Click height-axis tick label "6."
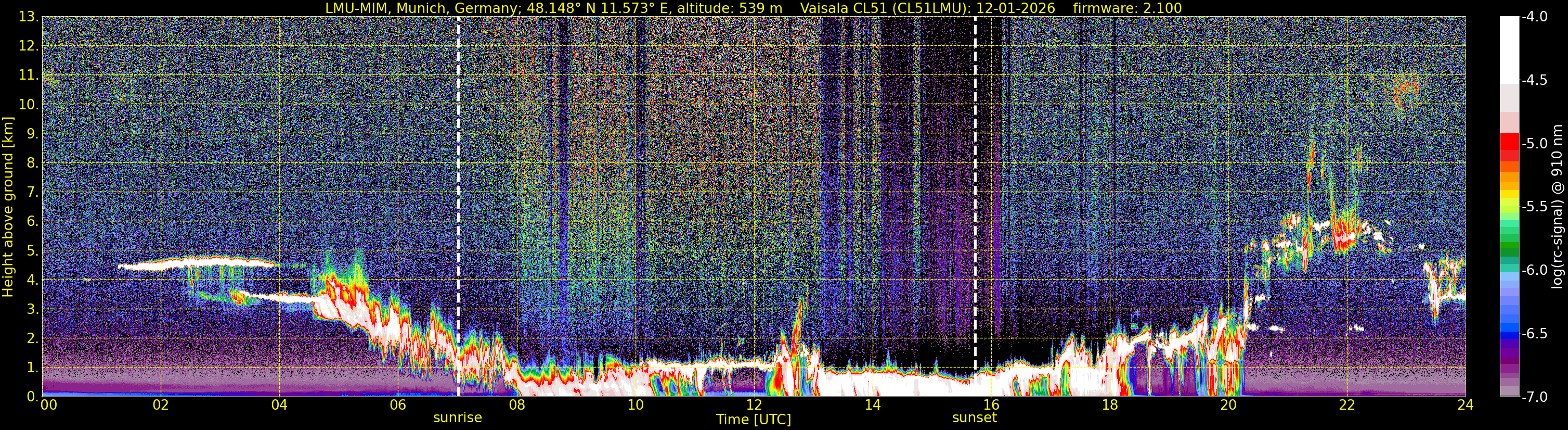This screenshot has height=430, width=1568. tap(32, 222)
